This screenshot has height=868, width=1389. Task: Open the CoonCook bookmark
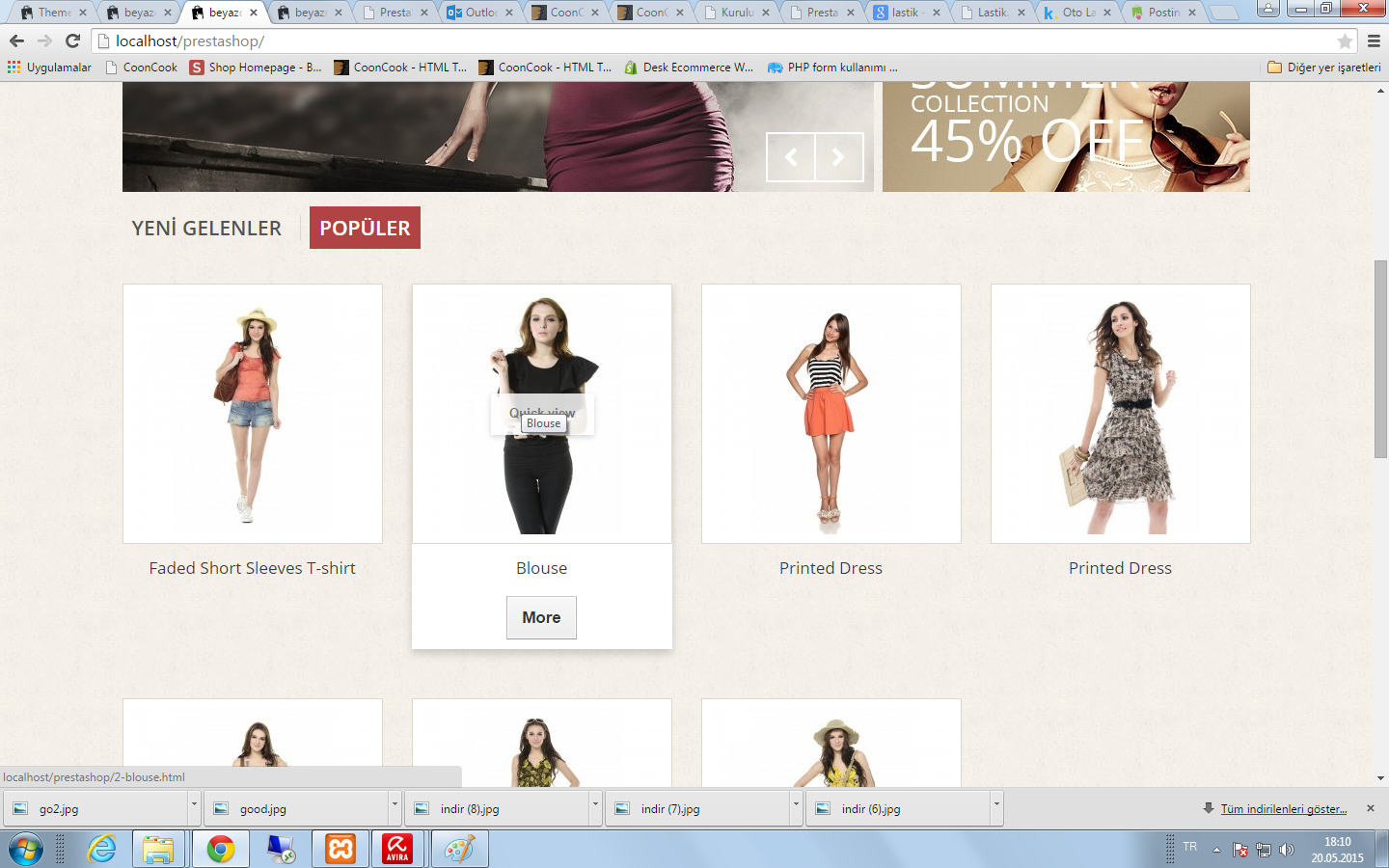click(142, 68)
